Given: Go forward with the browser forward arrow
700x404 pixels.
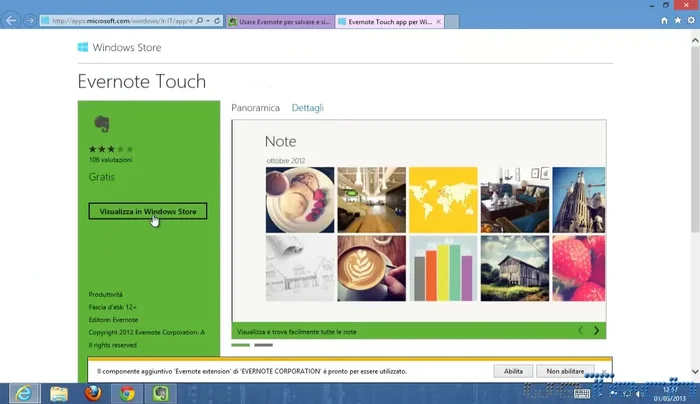Looking at the screenshot, I should click(x=30, y=21).
